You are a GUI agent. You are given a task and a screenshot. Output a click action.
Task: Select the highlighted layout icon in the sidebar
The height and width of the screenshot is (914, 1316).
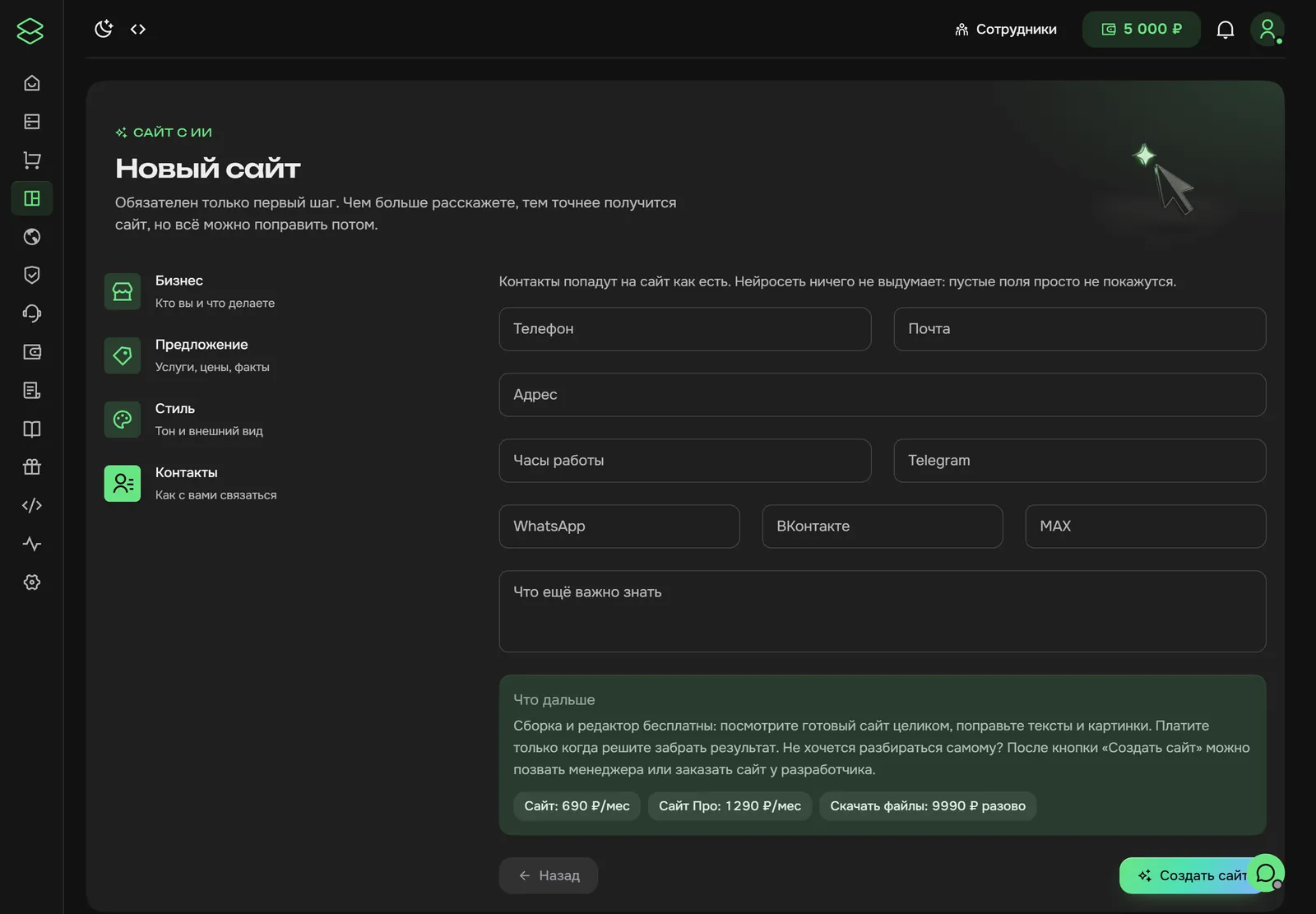point(32,198)
